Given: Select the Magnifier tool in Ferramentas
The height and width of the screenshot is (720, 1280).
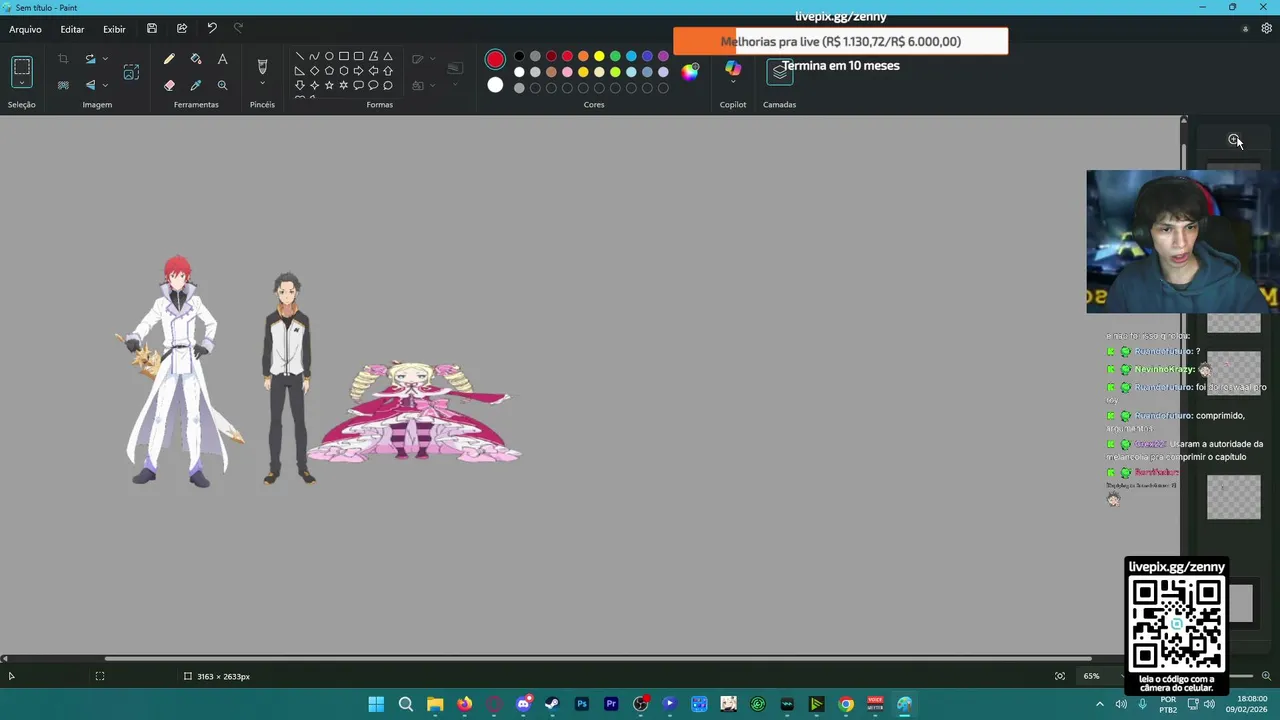Looking at the screenshot, I should click(222, 85).
